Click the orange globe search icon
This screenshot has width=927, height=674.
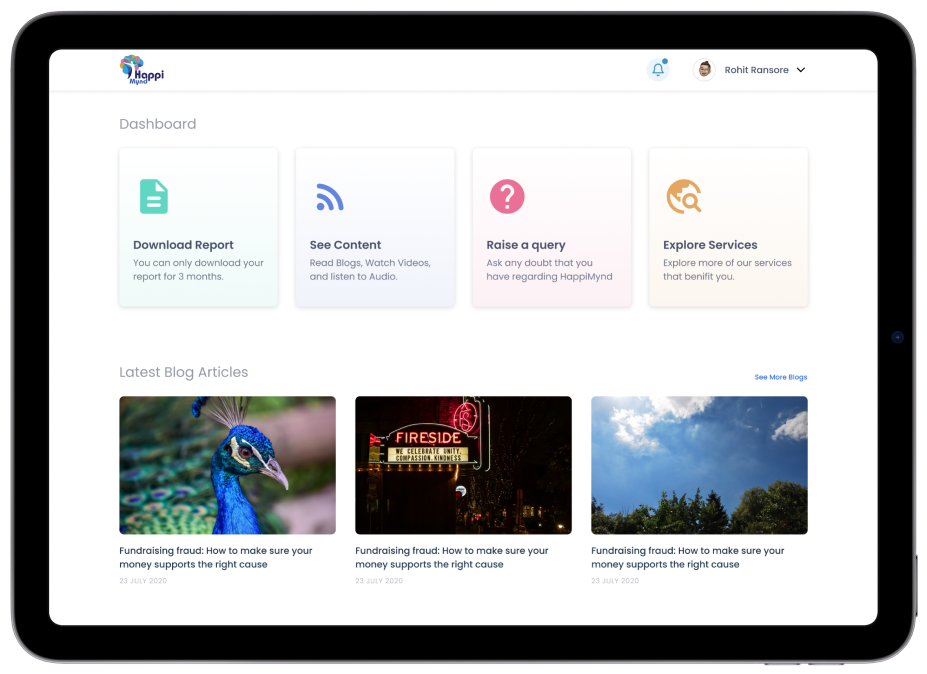(684, 196)
